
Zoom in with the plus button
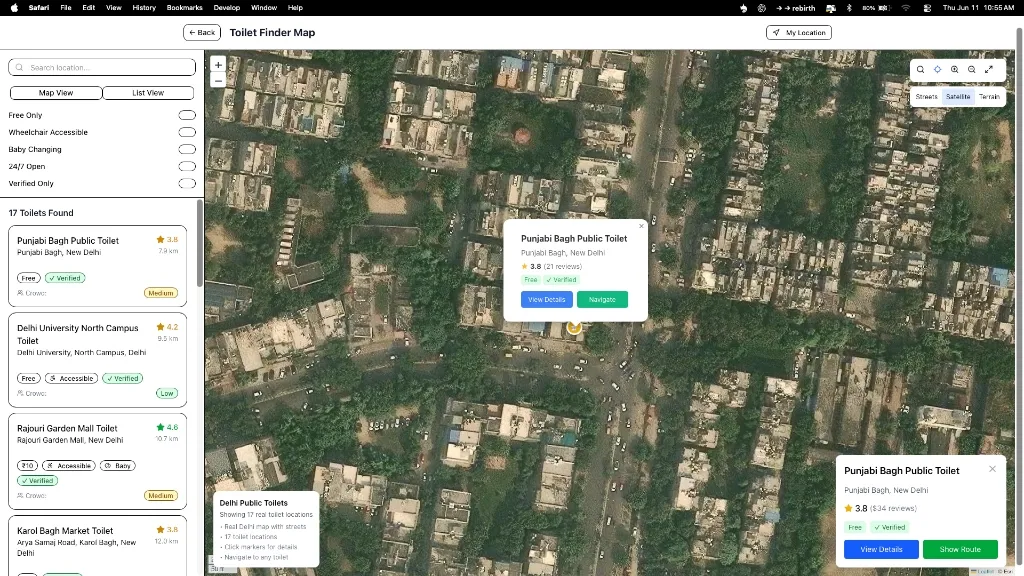[x=218, y=65]
